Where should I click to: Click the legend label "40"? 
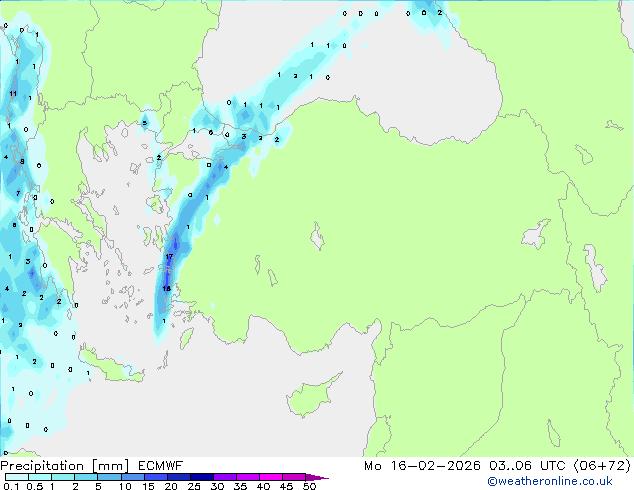point(263,486)
